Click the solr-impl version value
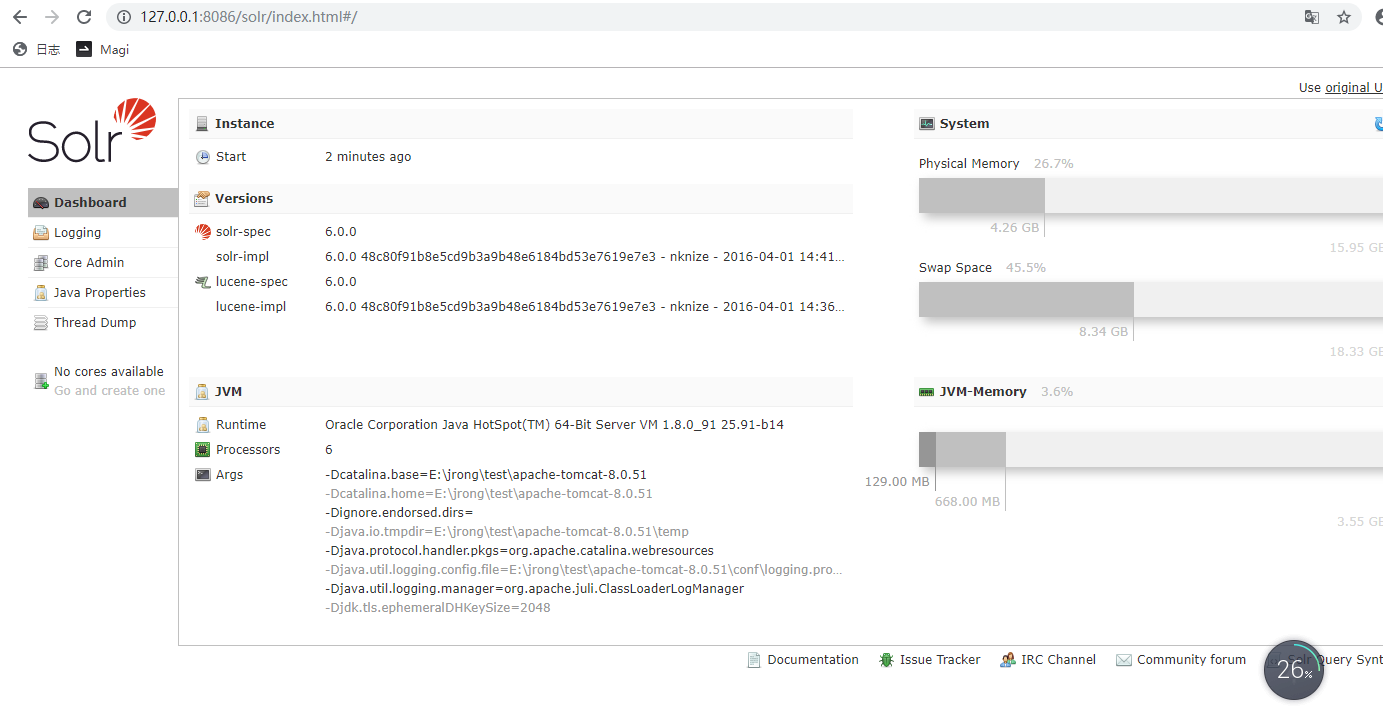Image resolution: width=1383 pixels, height=708 pixels. (x=585, y=257)
